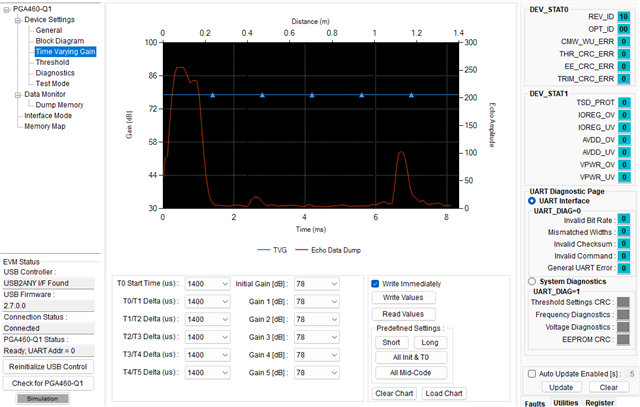Select the System Diagnostics radio button

(x=531, y=281)
